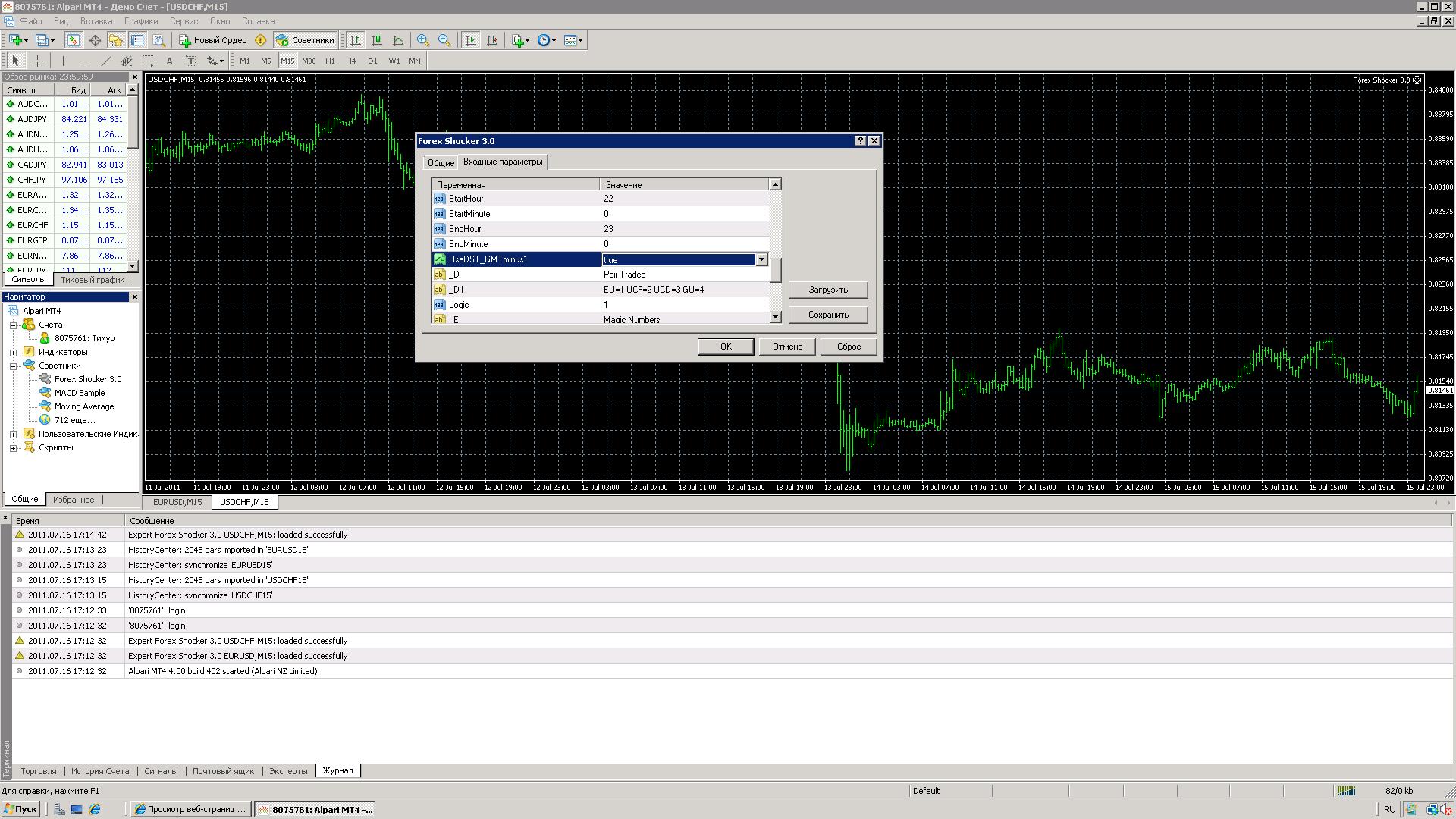Select the H1 timeframe
Screen dimensions: 1456x819
pyautogui.click(x=330, y=61)
